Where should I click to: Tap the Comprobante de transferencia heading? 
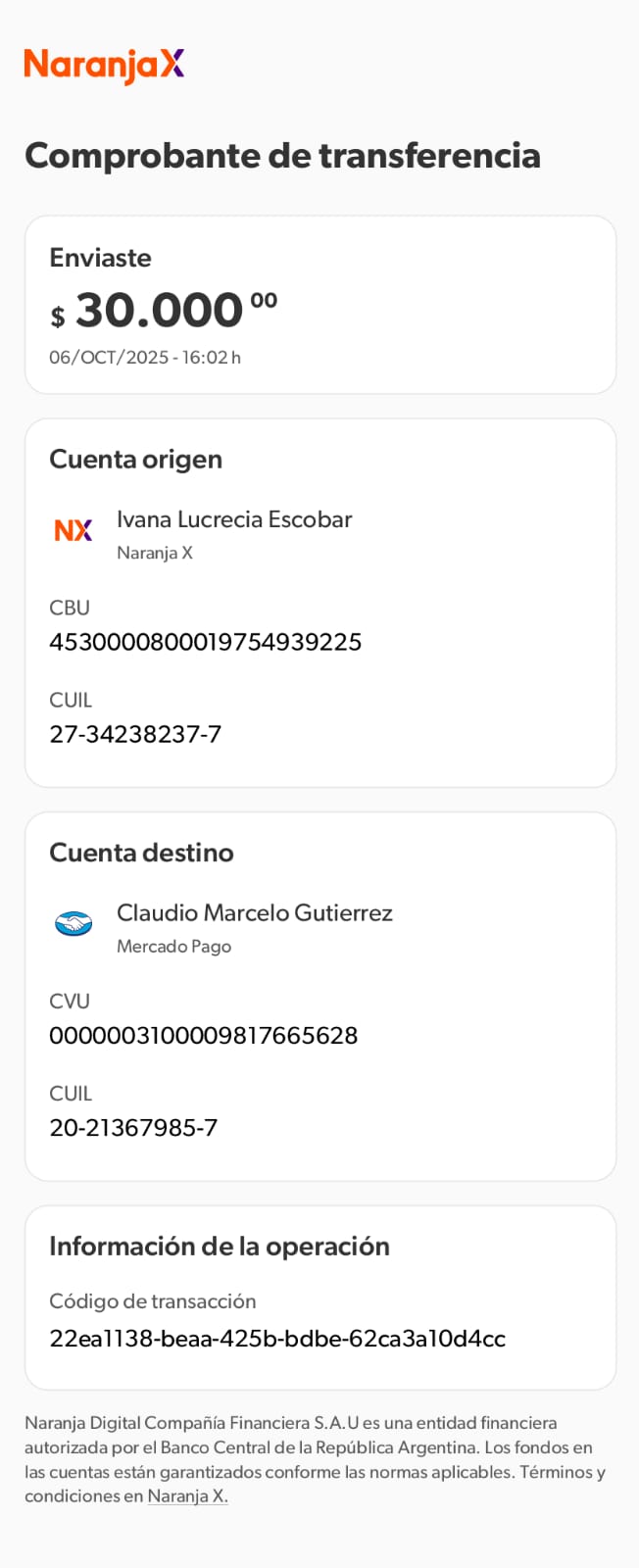[282, 156]
